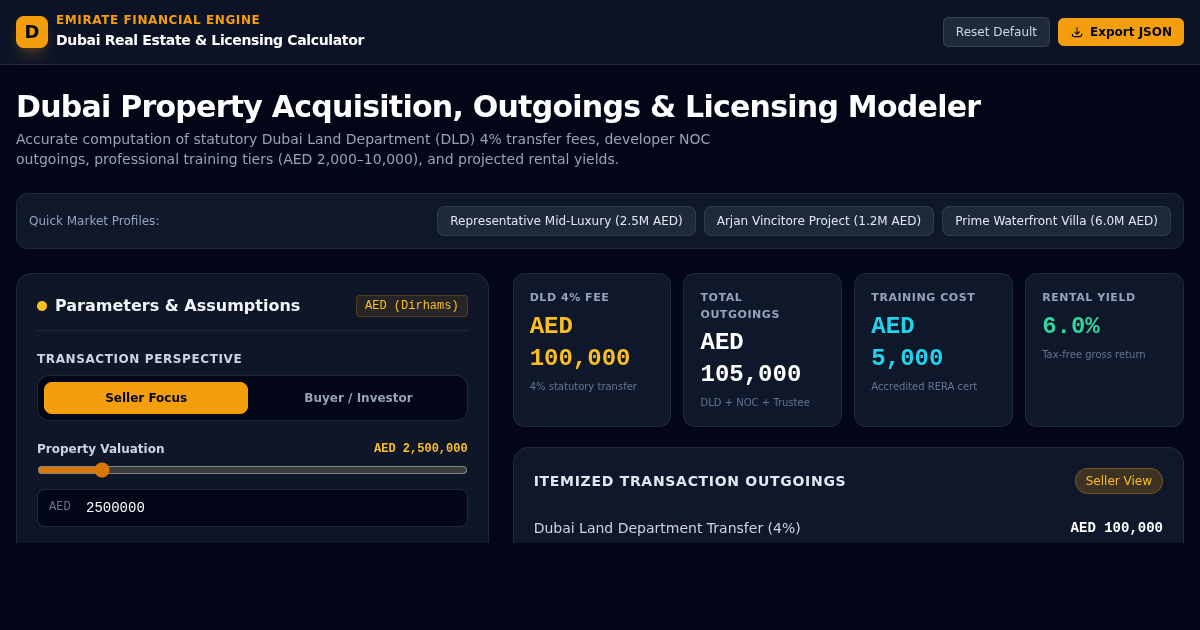The image size is (1200, 630).
Task: Click the Seller View badge
Action: (1119, 481)
